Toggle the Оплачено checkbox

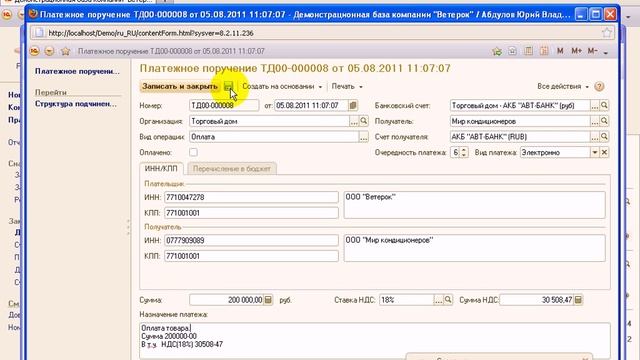click(193, 152)
